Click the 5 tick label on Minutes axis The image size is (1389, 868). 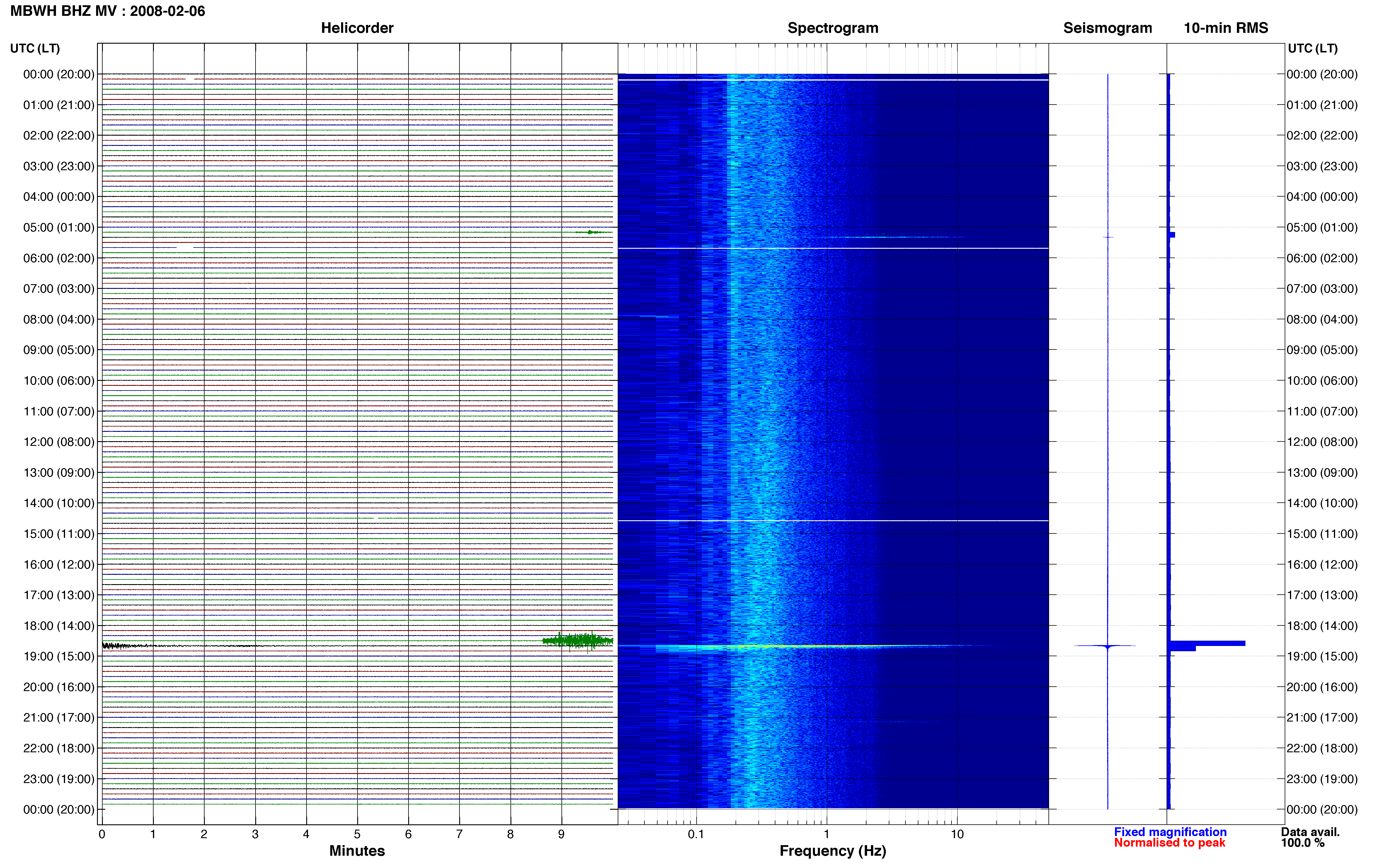pos(357,834)
